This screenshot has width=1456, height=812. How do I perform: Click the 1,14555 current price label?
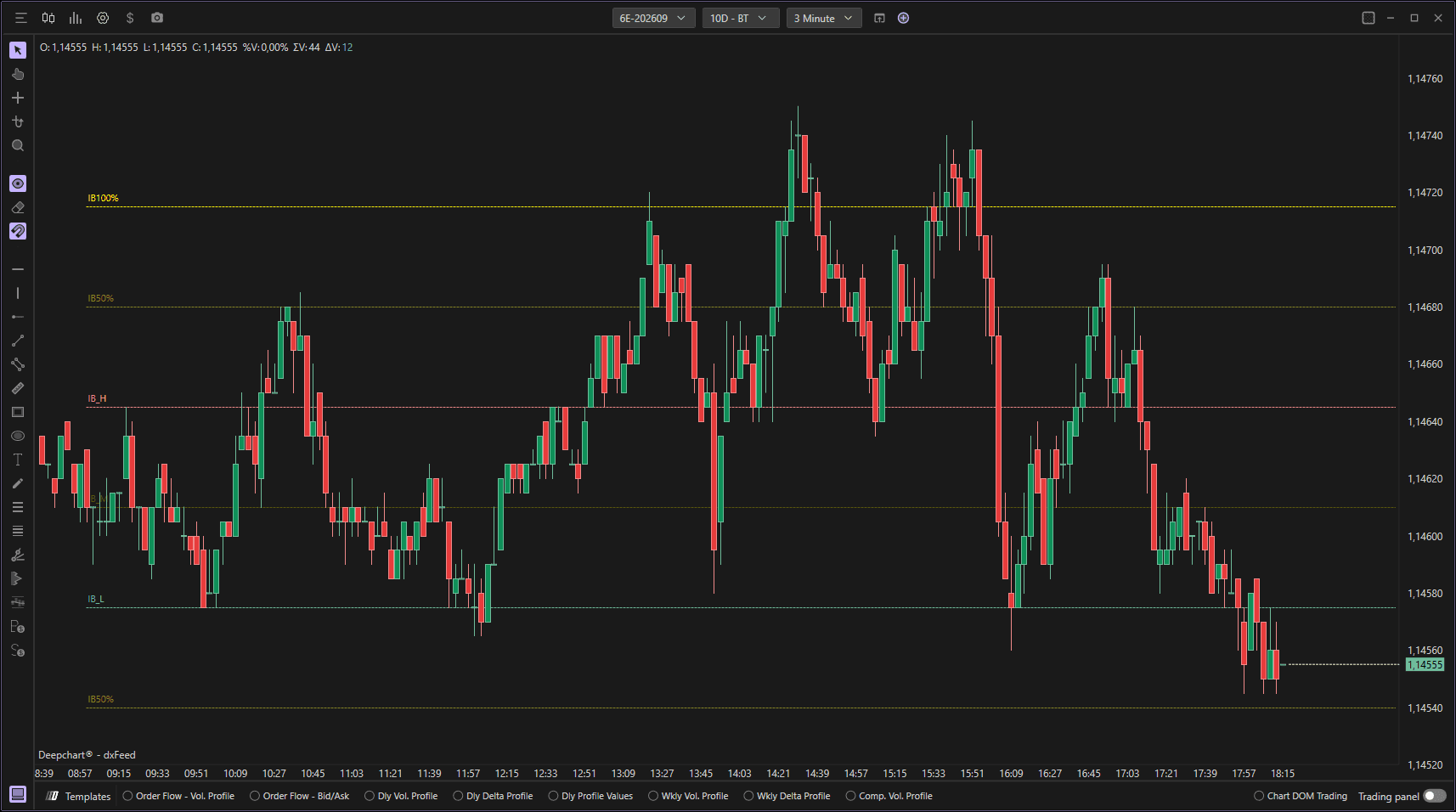pyautogui.click(x=1425, y=665)
